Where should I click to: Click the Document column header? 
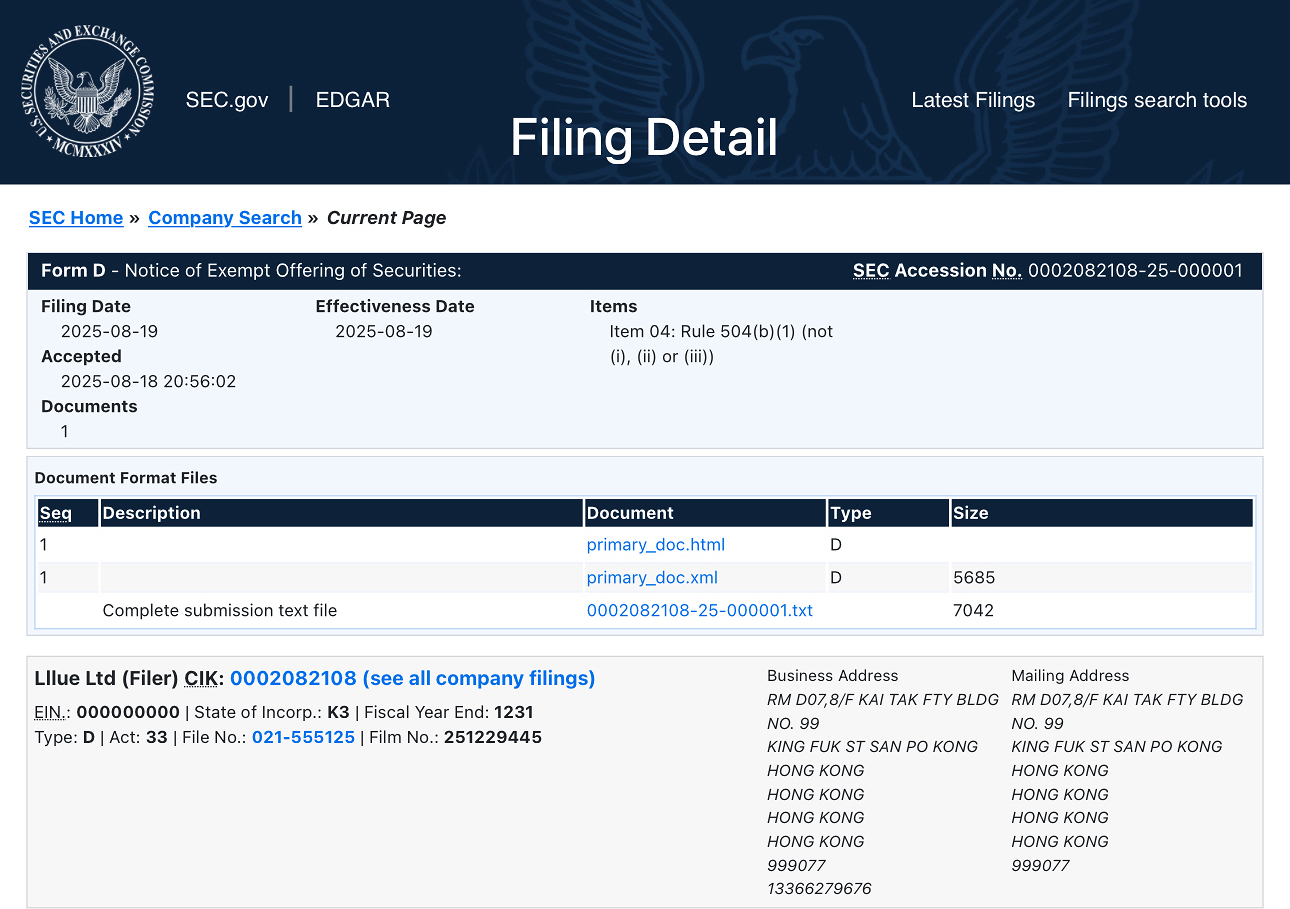630,513
